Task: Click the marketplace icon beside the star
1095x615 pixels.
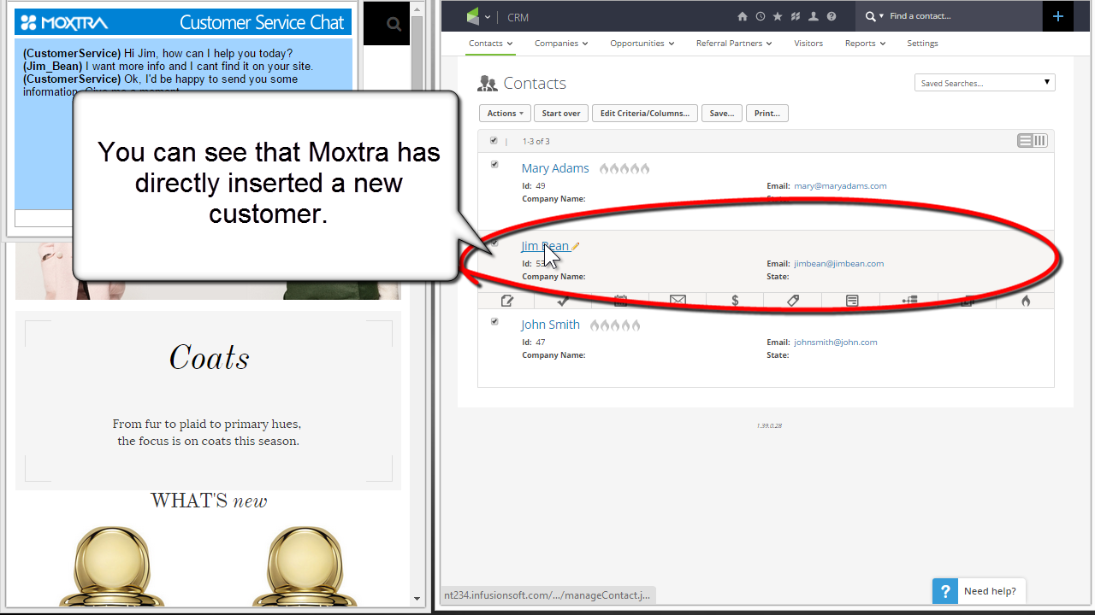Action: pos(795,16)
